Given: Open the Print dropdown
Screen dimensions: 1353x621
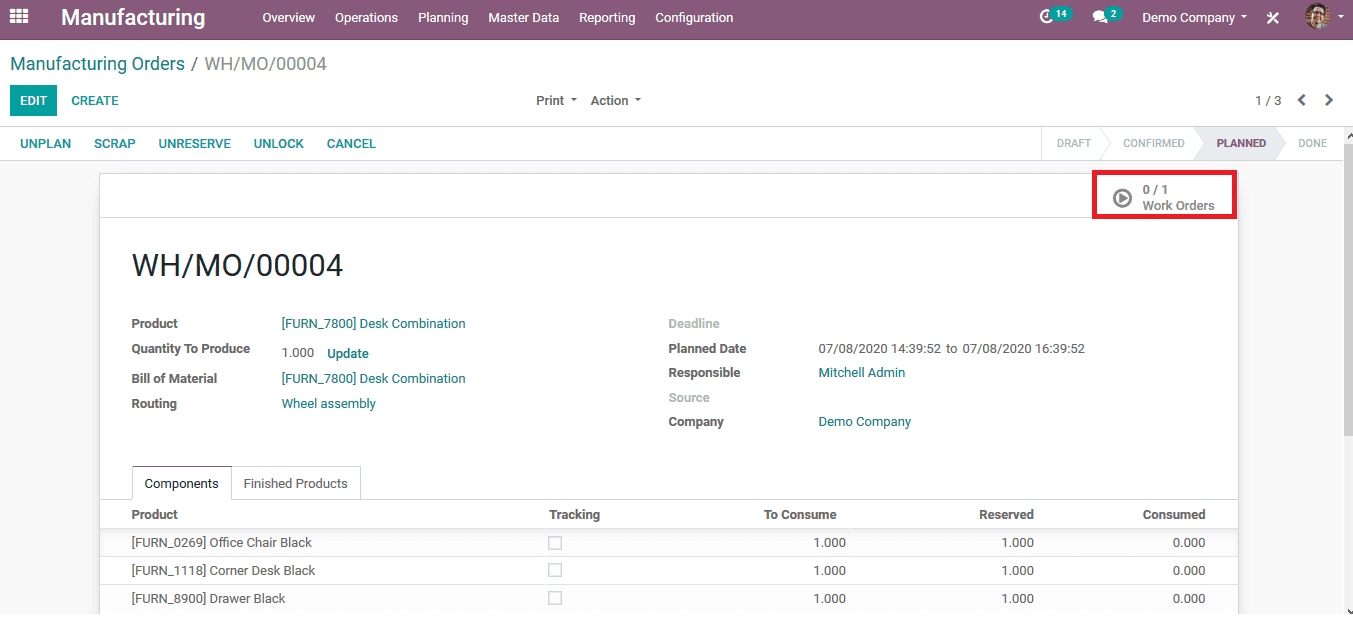Looking at the screenshot, I should tap(556, 100).
